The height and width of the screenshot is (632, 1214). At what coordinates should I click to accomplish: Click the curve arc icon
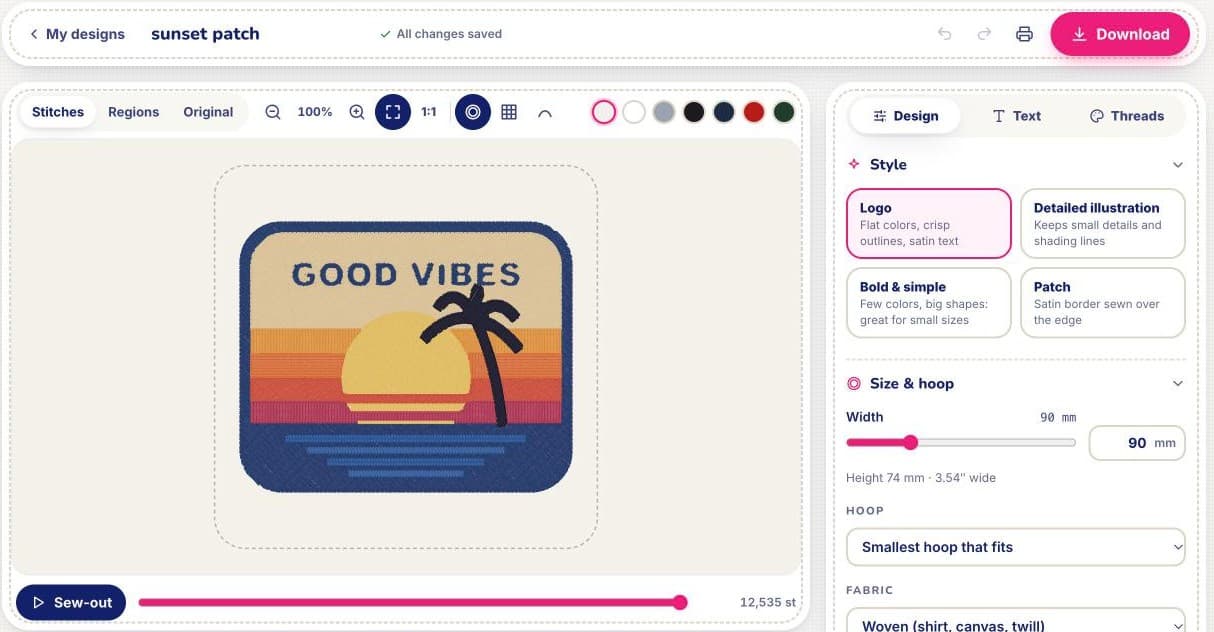(545, 113)
